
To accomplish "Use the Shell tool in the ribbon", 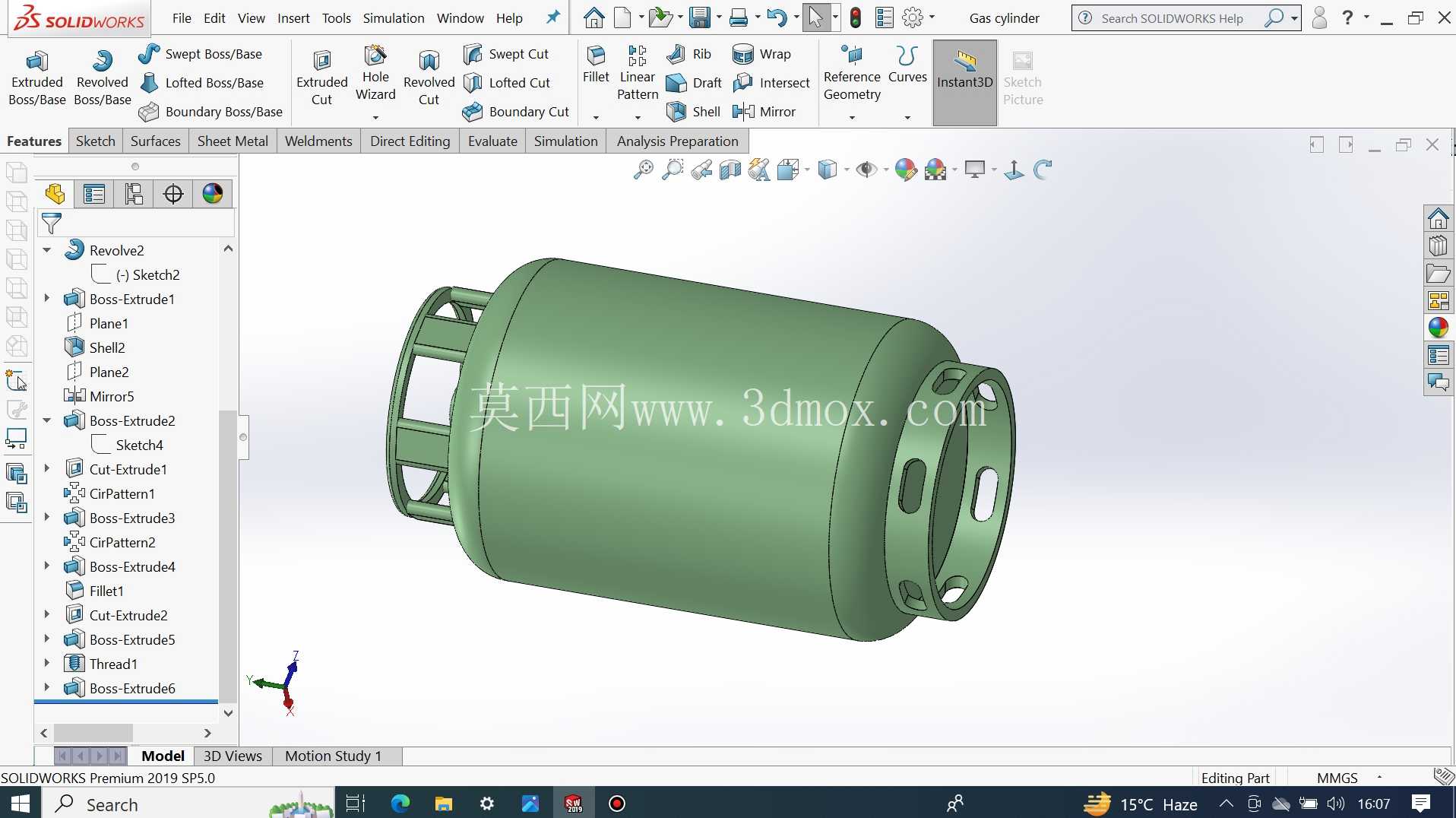I will (x=693, y=112).
